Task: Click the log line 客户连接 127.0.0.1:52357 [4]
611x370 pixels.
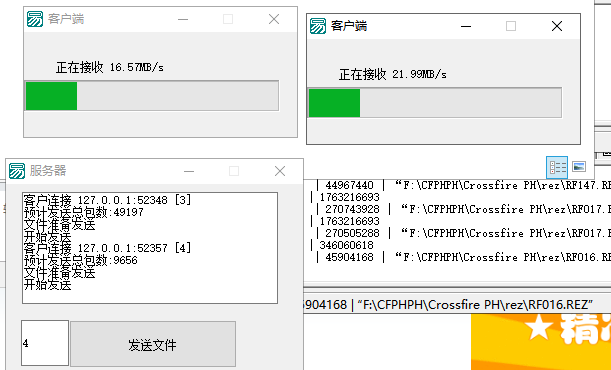Action: (x=107, y=248)
